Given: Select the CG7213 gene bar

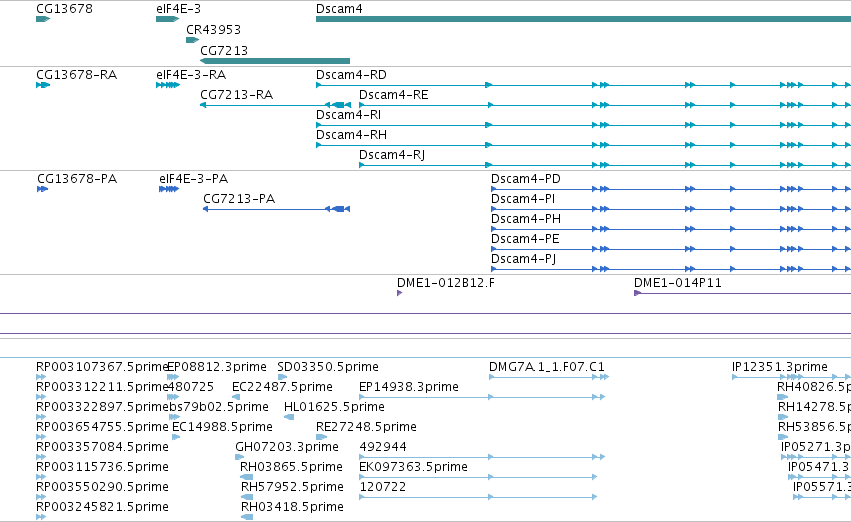Looking at the screenshot, I should point(275,61).
